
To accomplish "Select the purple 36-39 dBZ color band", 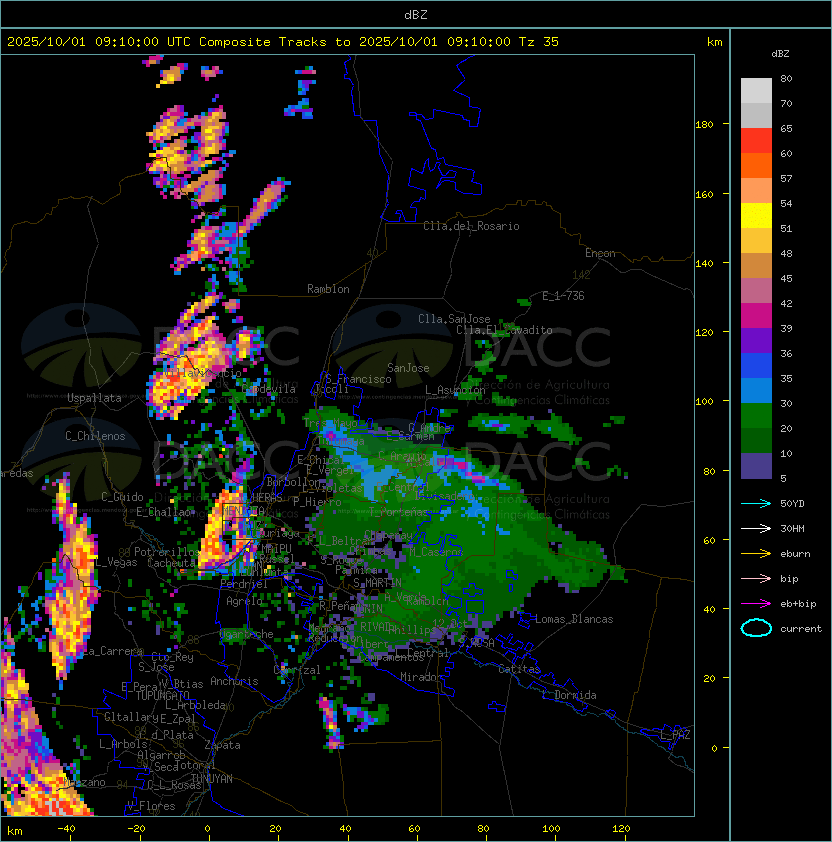I will [756, 340].
